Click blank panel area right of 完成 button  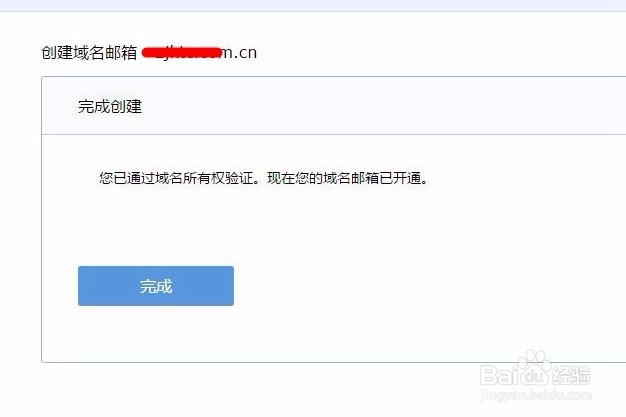coord(427,286)
